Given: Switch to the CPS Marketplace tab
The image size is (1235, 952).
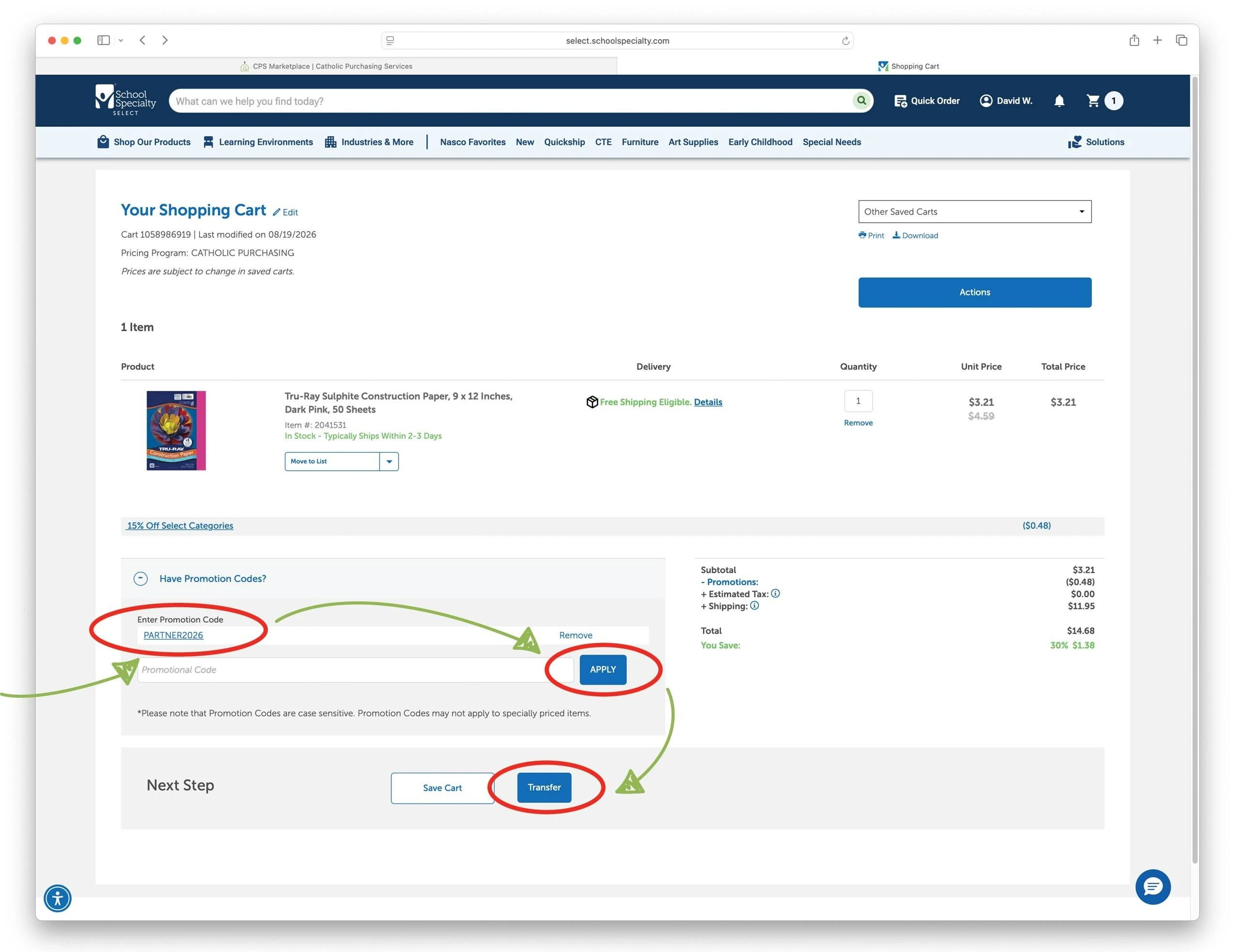Looking at the screenshot, I should 326,66.
